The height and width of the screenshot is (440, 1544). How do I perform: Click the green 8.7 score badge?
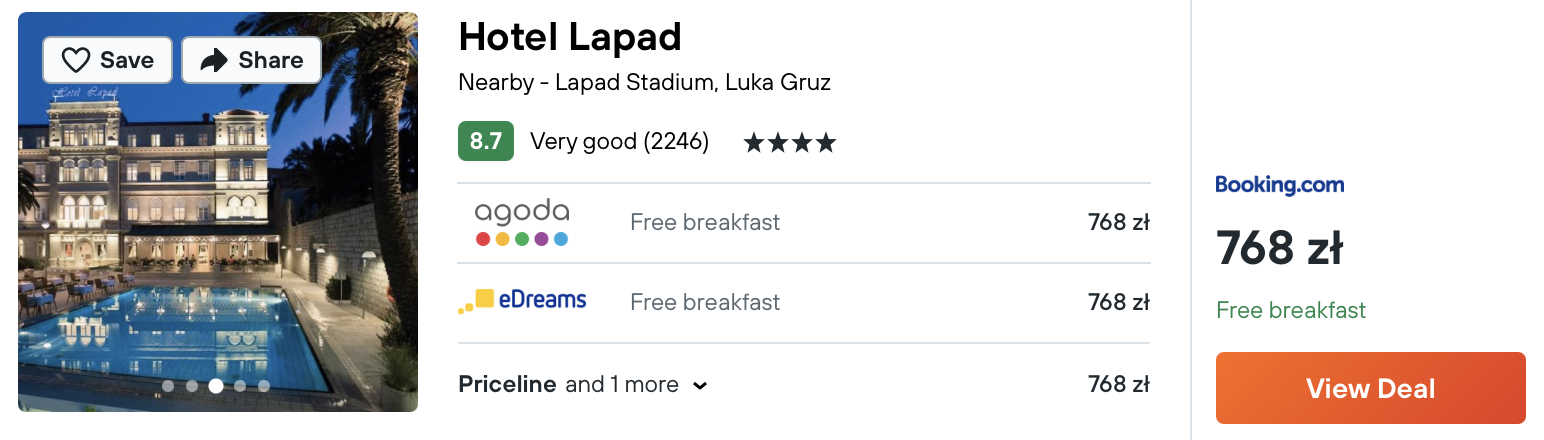tap(486, 142)
